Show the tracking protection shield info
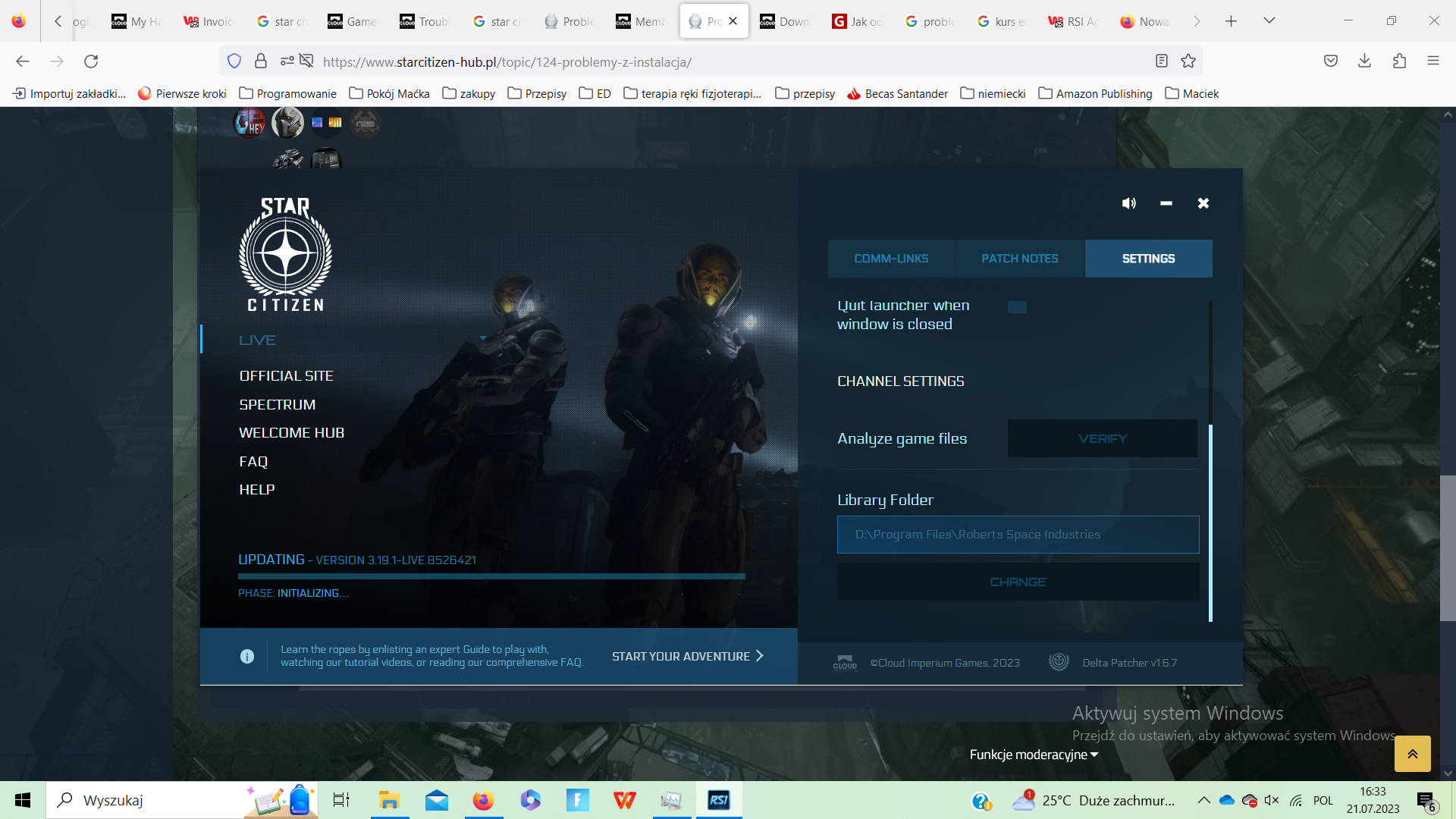 click(234, 61)
